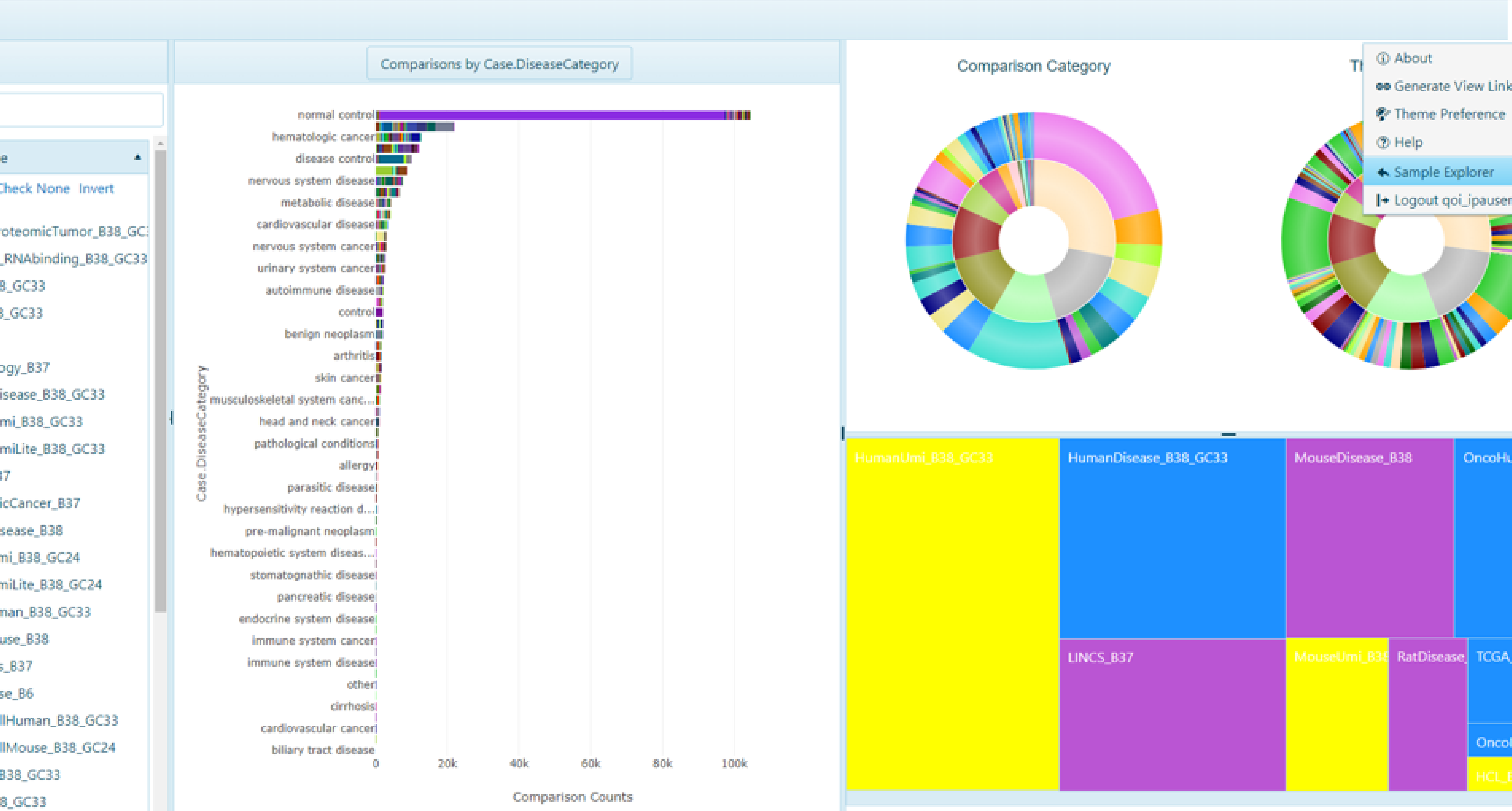Click the 'pathological conditions' axis label

coord(314,444)
